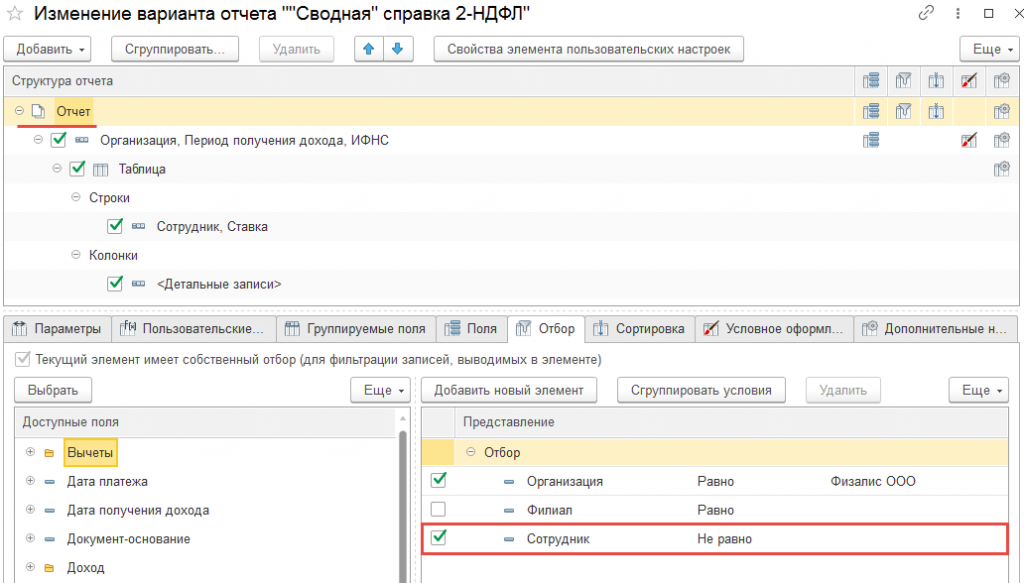
Task: Click sorting icon in Отчет row
Action: 936,112
